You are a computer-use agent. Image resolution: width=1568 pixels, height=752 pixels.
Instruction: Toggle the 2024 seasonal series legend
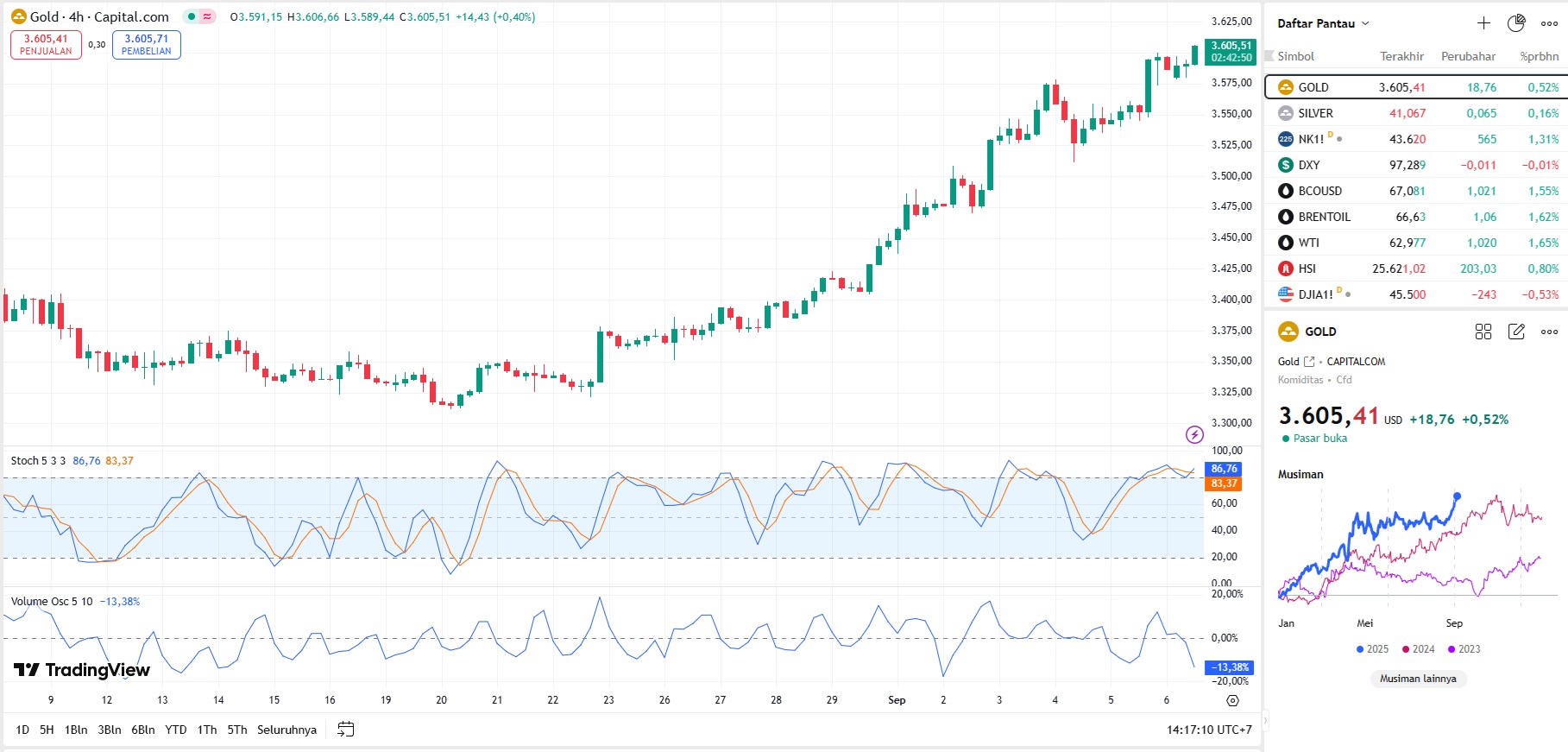pos(1418,649)
